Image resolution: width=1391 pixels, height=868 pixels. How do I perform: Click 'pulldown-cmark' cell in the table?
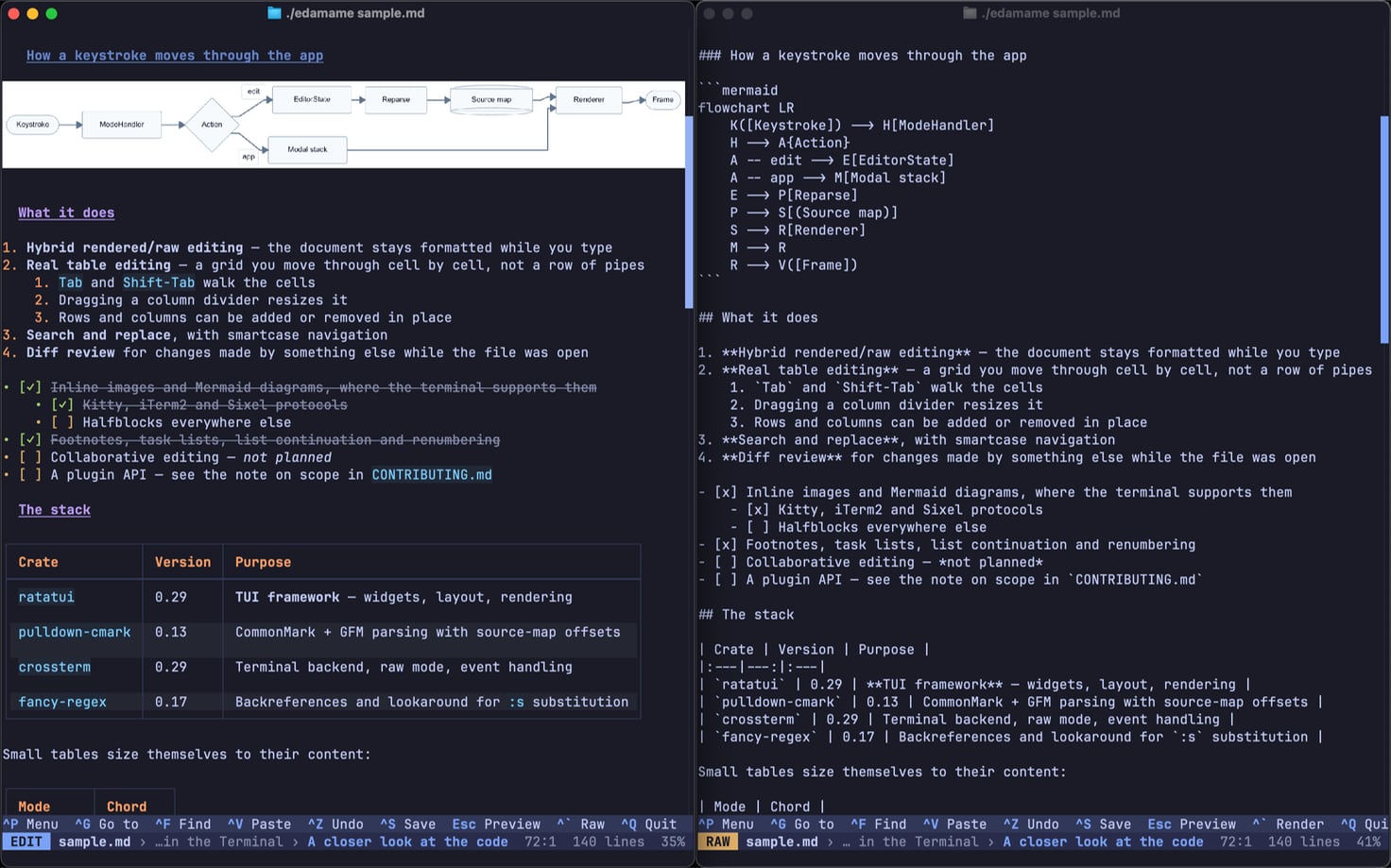pyautogui.click(x=75, y=632)
